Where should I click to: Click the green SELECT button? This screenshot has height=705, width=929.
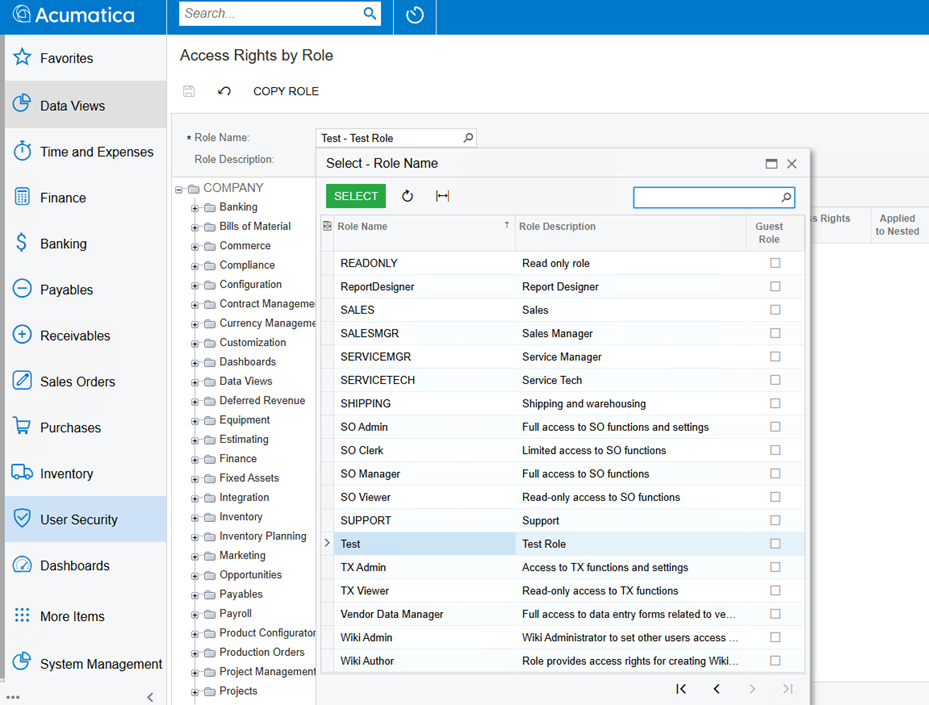pyautogui.click(x=355, y=196)
